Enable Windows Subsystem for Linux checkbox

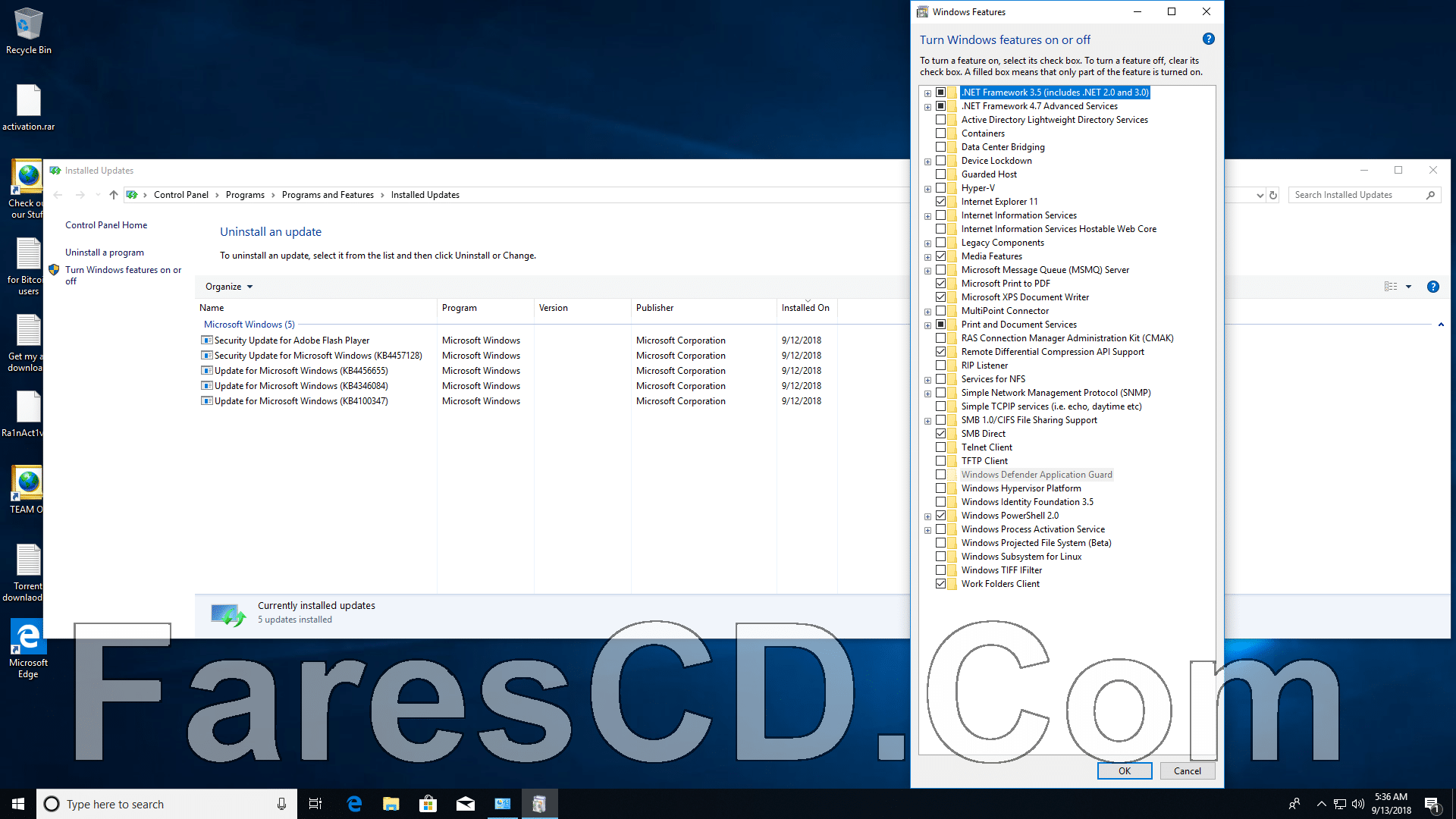940,557
